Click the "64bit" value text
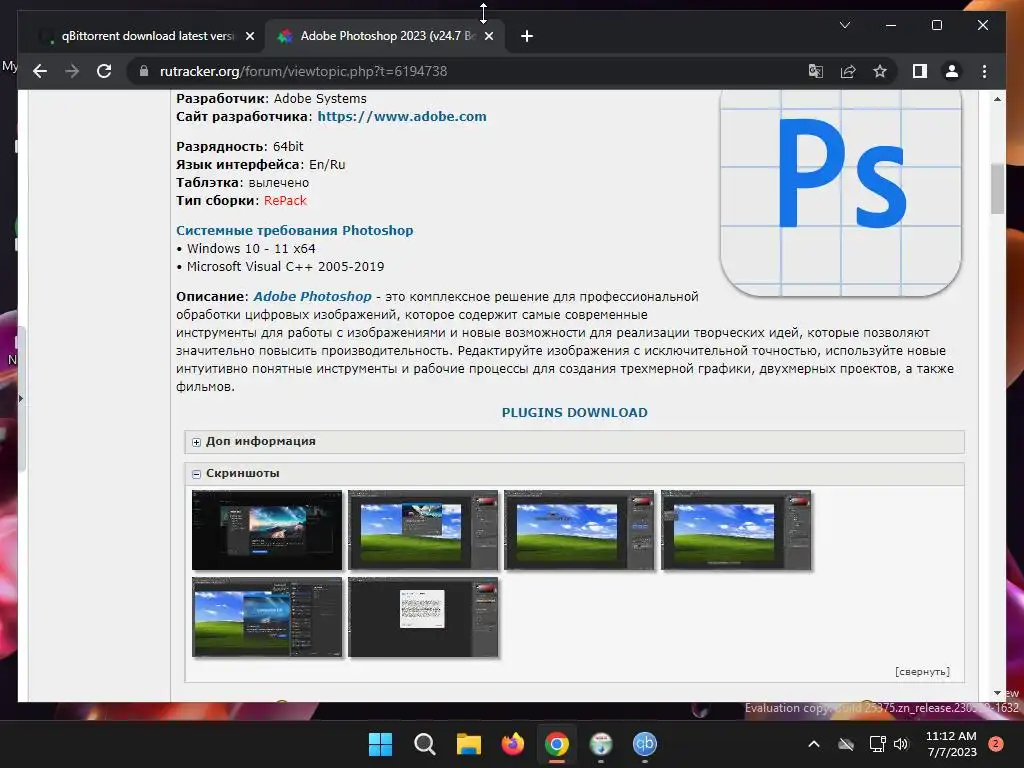The image size is (1024, 768). 288,146
